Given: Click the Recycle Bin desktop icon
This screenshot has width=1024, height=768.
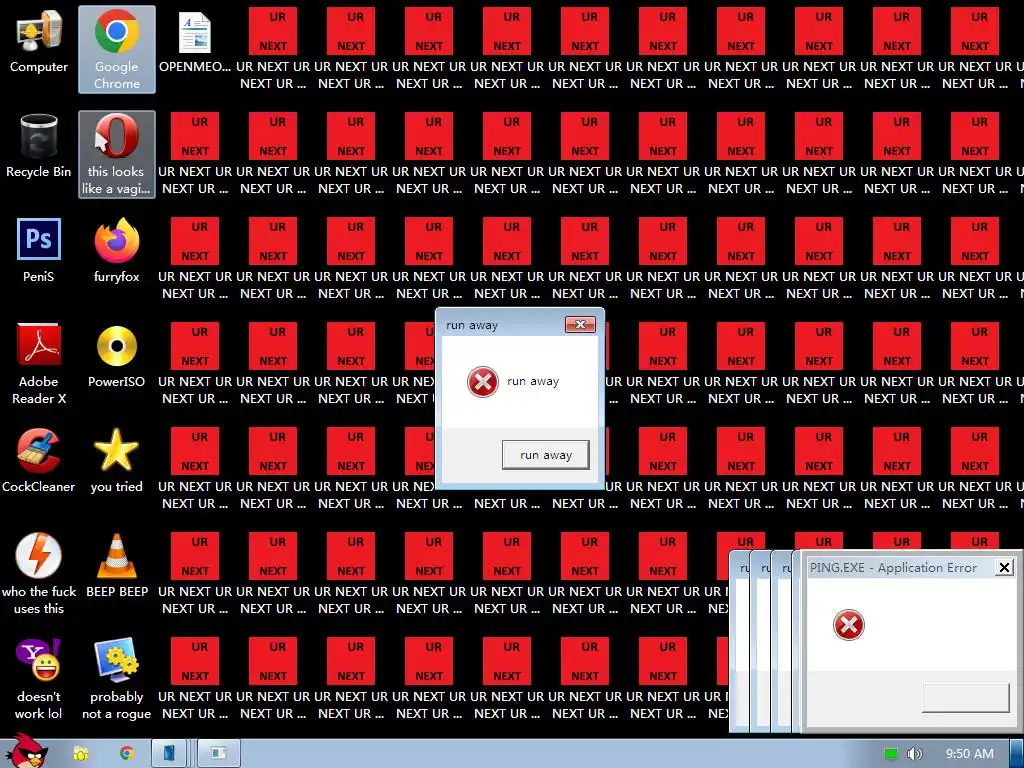Looking at the screenshot, I should click(x=39, y=147).
